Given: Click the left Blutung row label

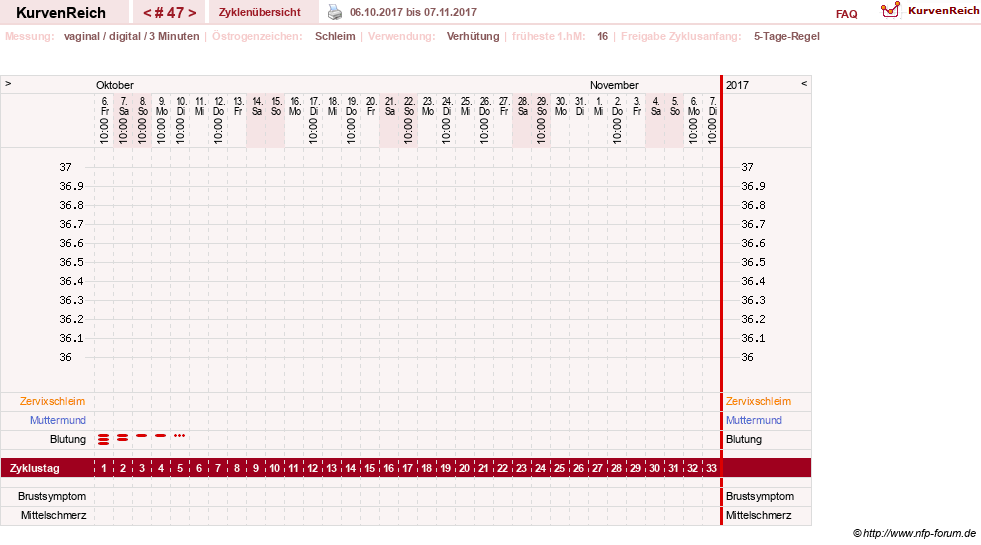Looking at the screenshot, I should [68, 439].
